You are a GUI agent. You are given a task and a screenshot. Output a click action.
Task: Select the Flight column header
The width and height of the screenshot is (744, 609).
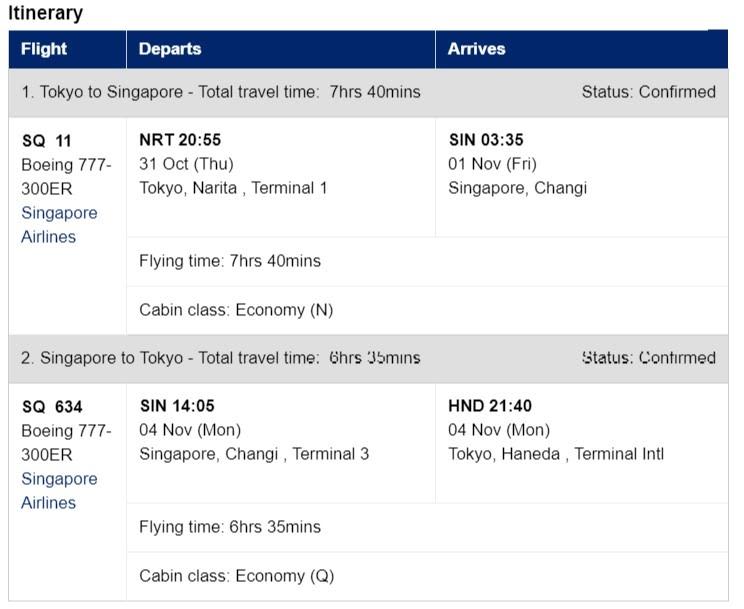67,49
